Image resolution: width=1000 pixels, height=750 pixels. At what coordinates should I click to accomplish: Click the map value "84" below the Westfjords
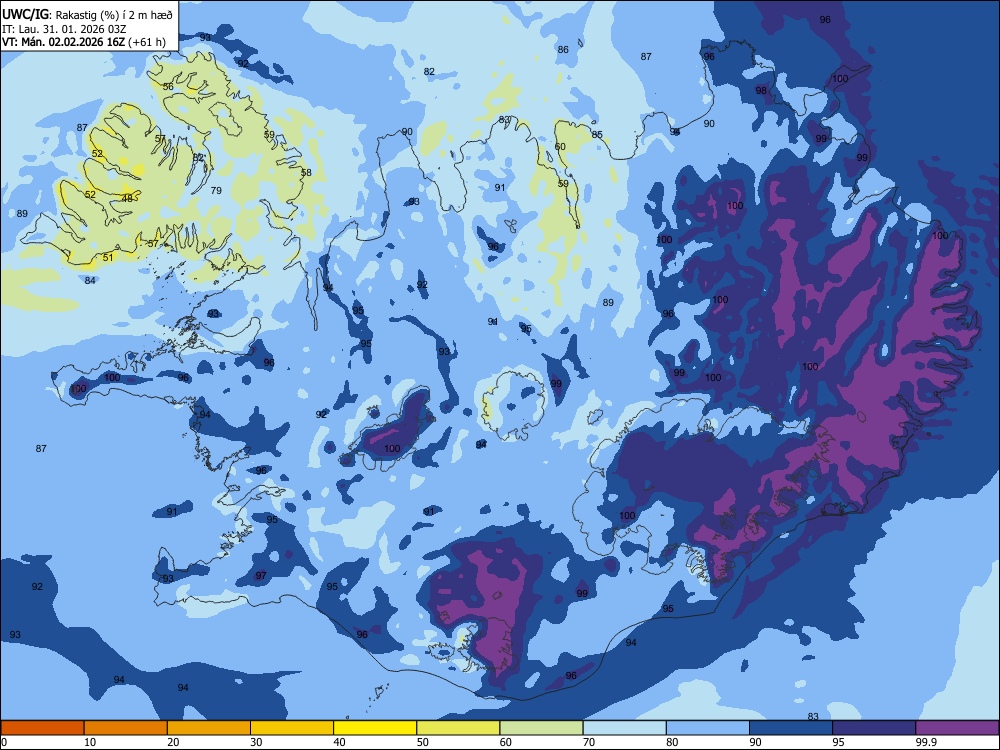click(x=90, y=280)
